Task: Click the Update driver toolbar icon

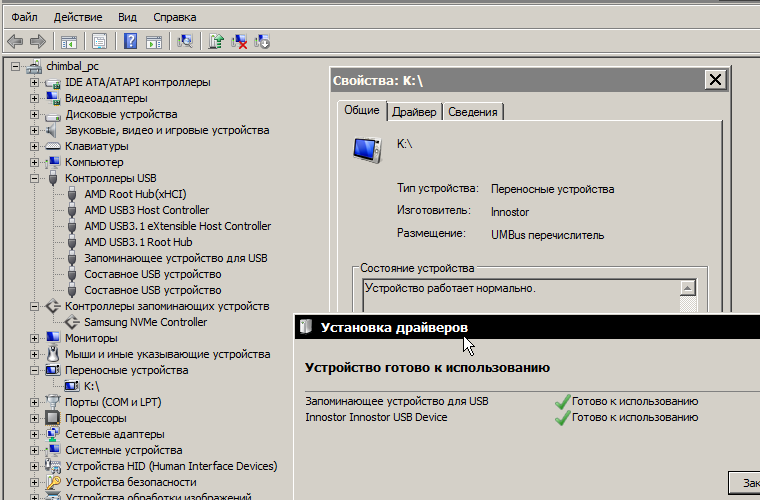Action: (x=216, y=41)
